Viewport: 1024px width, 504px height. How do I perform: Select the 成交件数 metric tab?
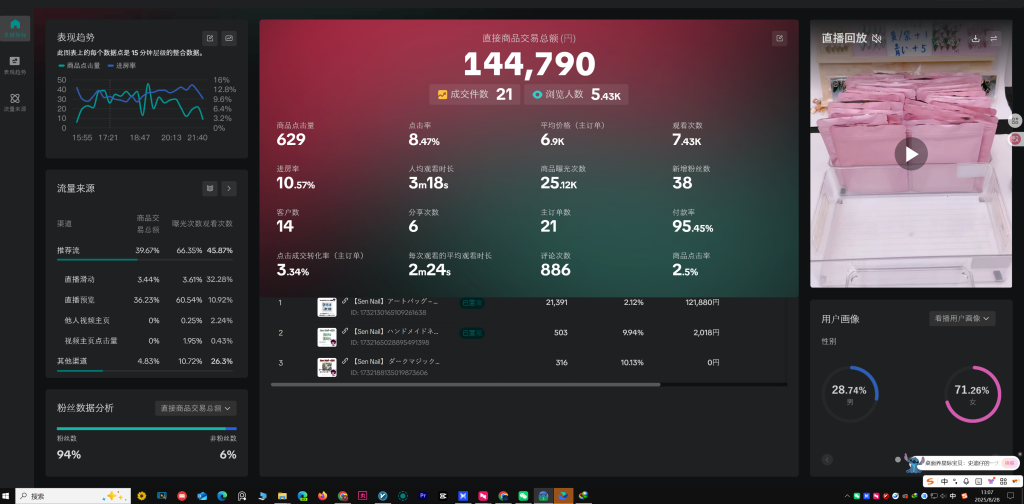click(x=474, y=95)
